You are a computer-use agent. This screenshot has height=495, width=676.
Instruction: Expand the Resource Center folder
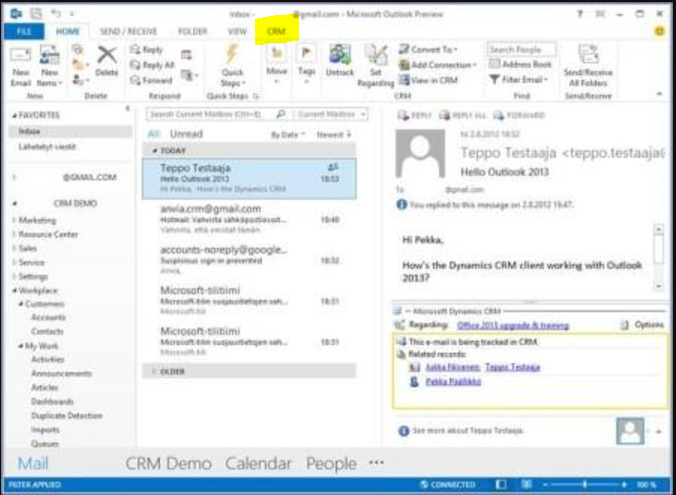pyautogui.click(x=14, y=235)
